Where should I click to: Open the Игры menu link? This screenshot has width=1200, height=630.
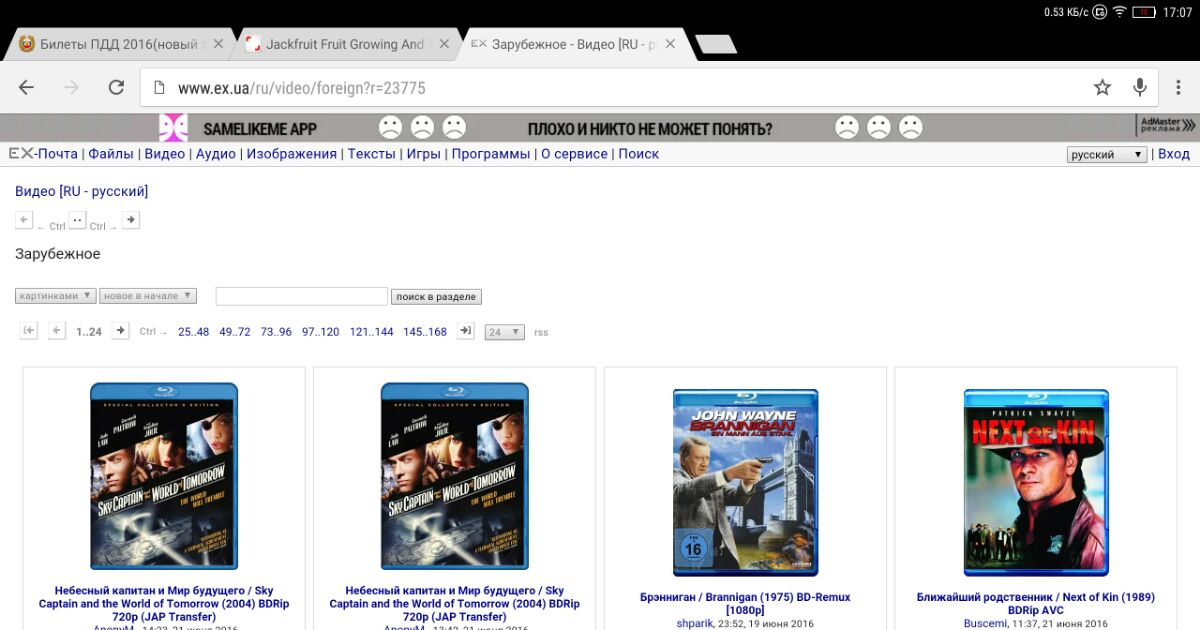click(424, 154)
